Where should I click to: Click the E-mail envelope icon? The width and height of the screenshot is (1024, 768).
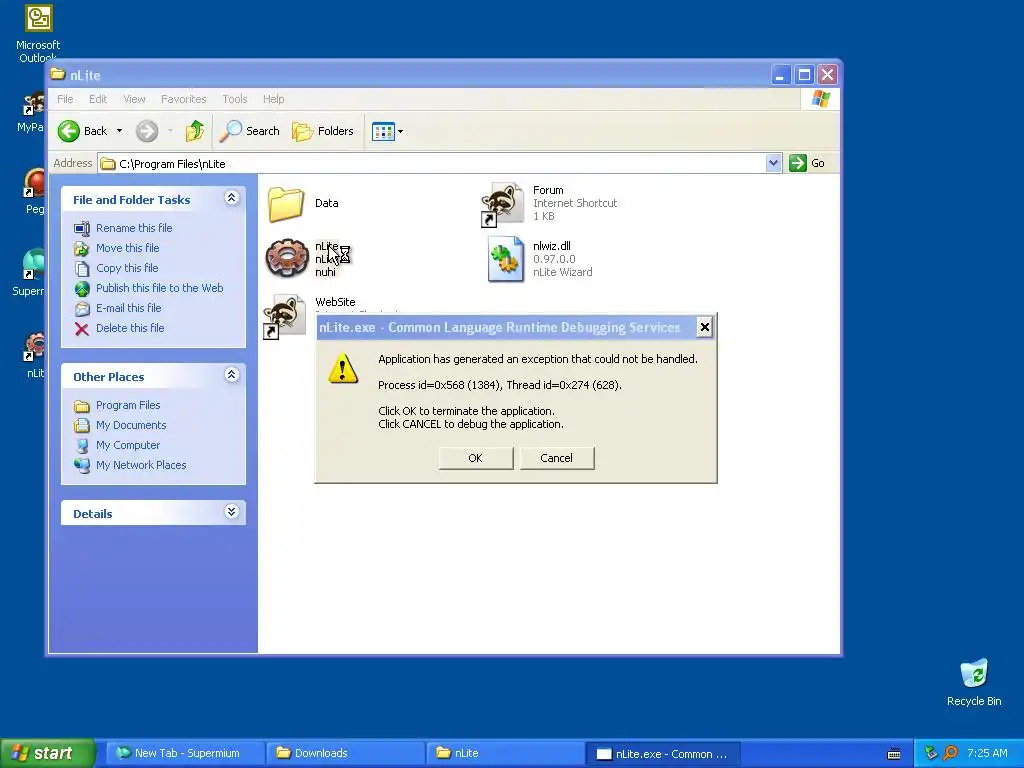[82, 308]
